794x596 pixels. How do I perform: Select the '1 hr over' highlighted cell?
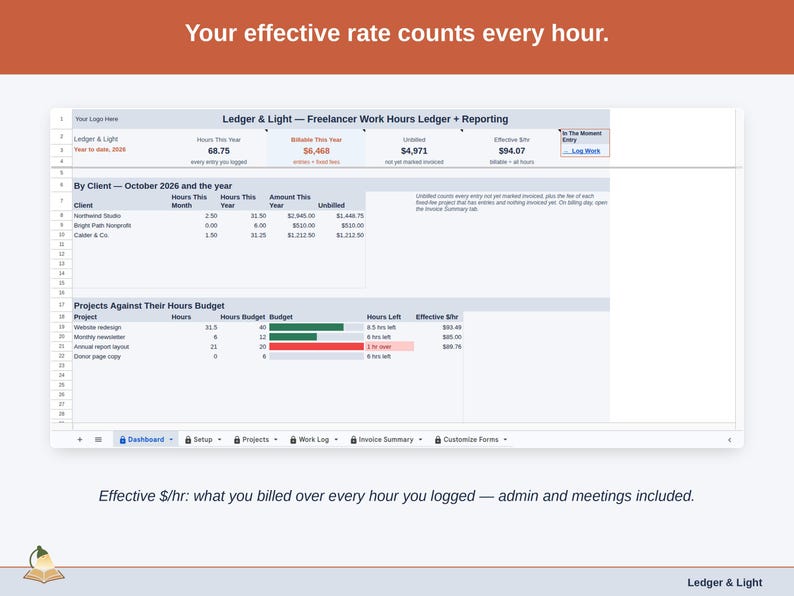click(389, 346)
